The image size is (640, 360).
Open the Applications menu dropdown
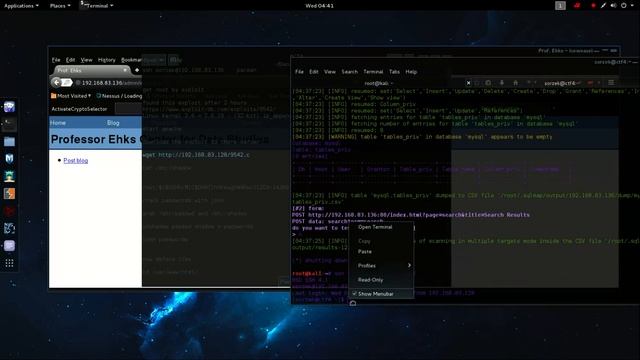click(x=21, y=6)
